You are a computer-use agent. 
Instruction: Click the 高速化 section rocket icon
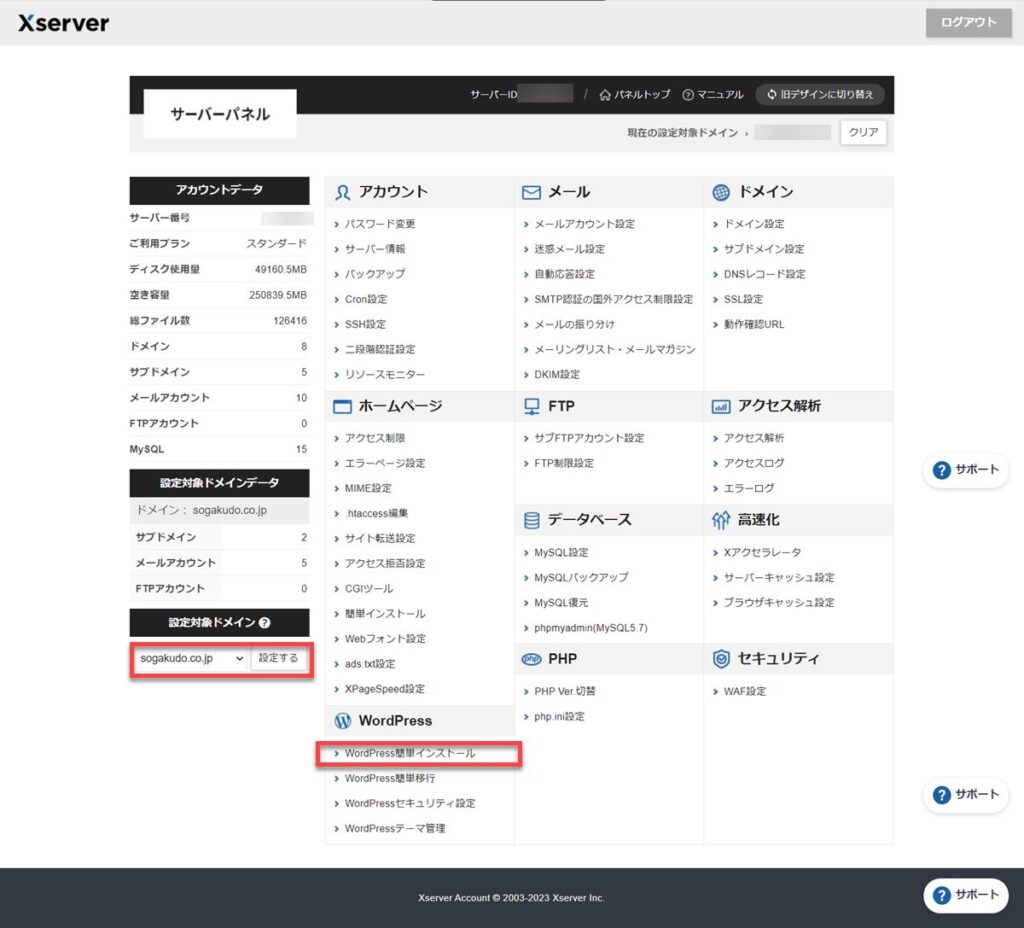(720, 520)
